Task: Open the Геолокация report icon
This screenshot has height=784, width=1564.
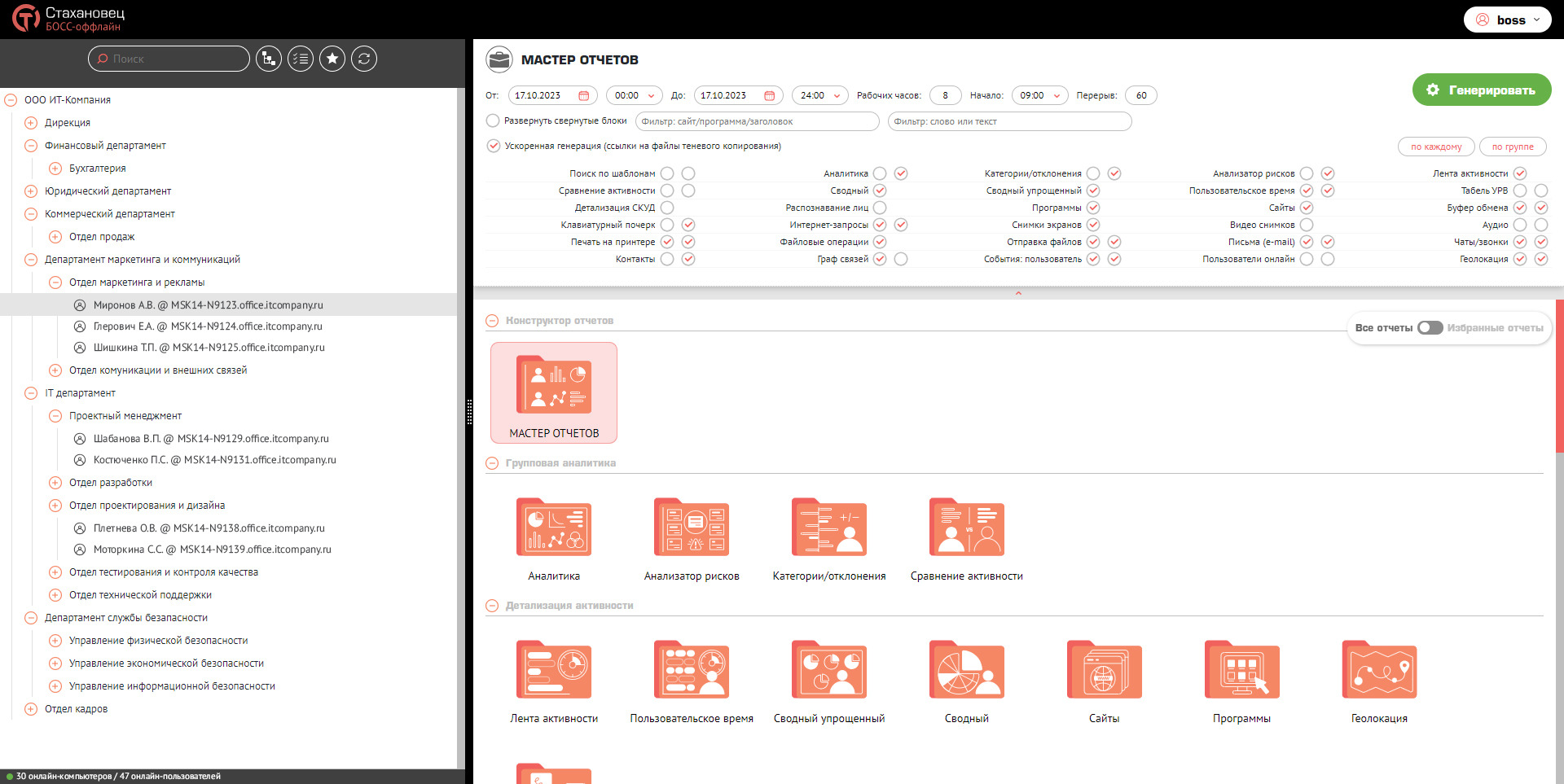Action: (1380, 670)
